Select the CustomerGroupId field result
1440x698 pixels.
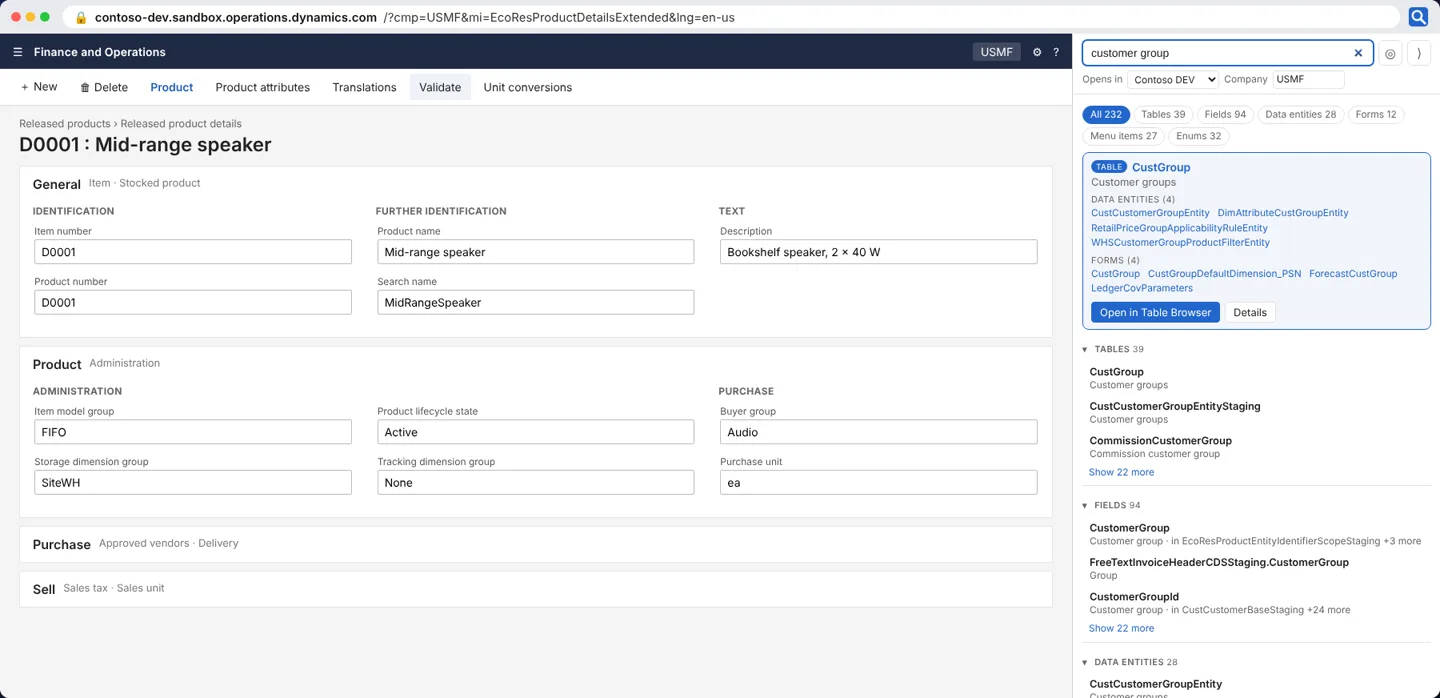click(x=1255, y=603)
